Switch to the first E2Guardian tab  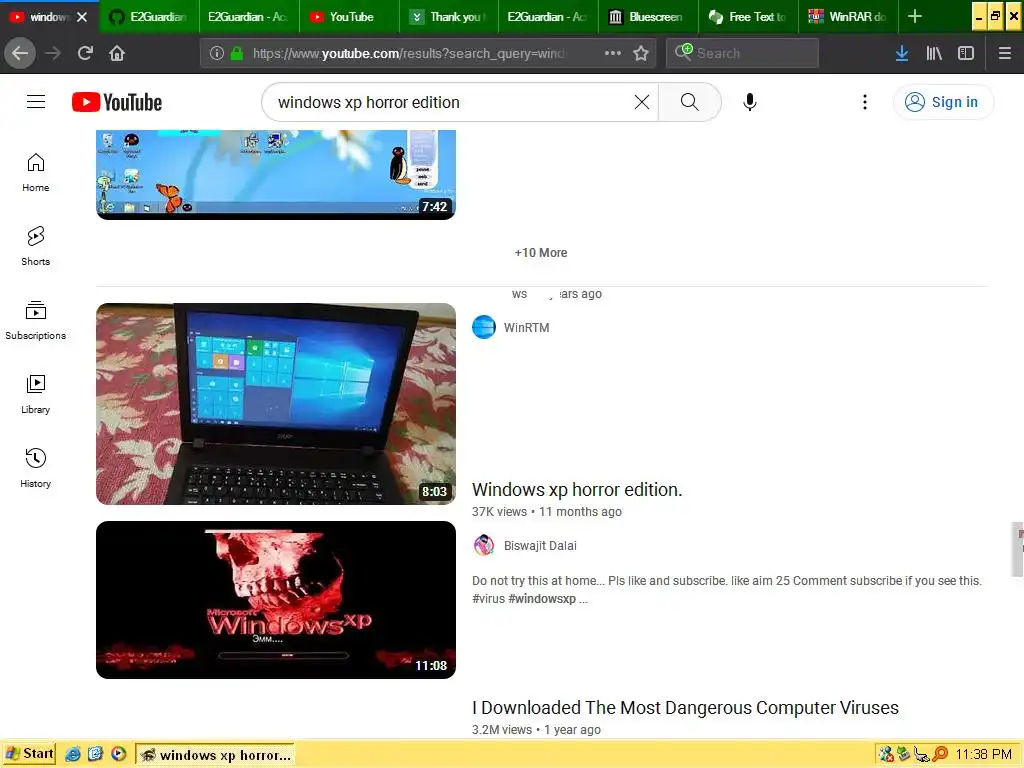pyautogui.click(x=149, y=16)
